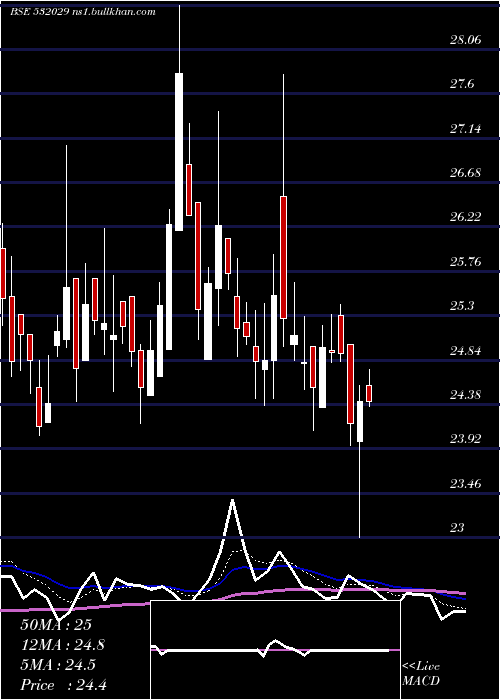
Task: Click the <<Live MACD label
Action: [x=421, y=673]
